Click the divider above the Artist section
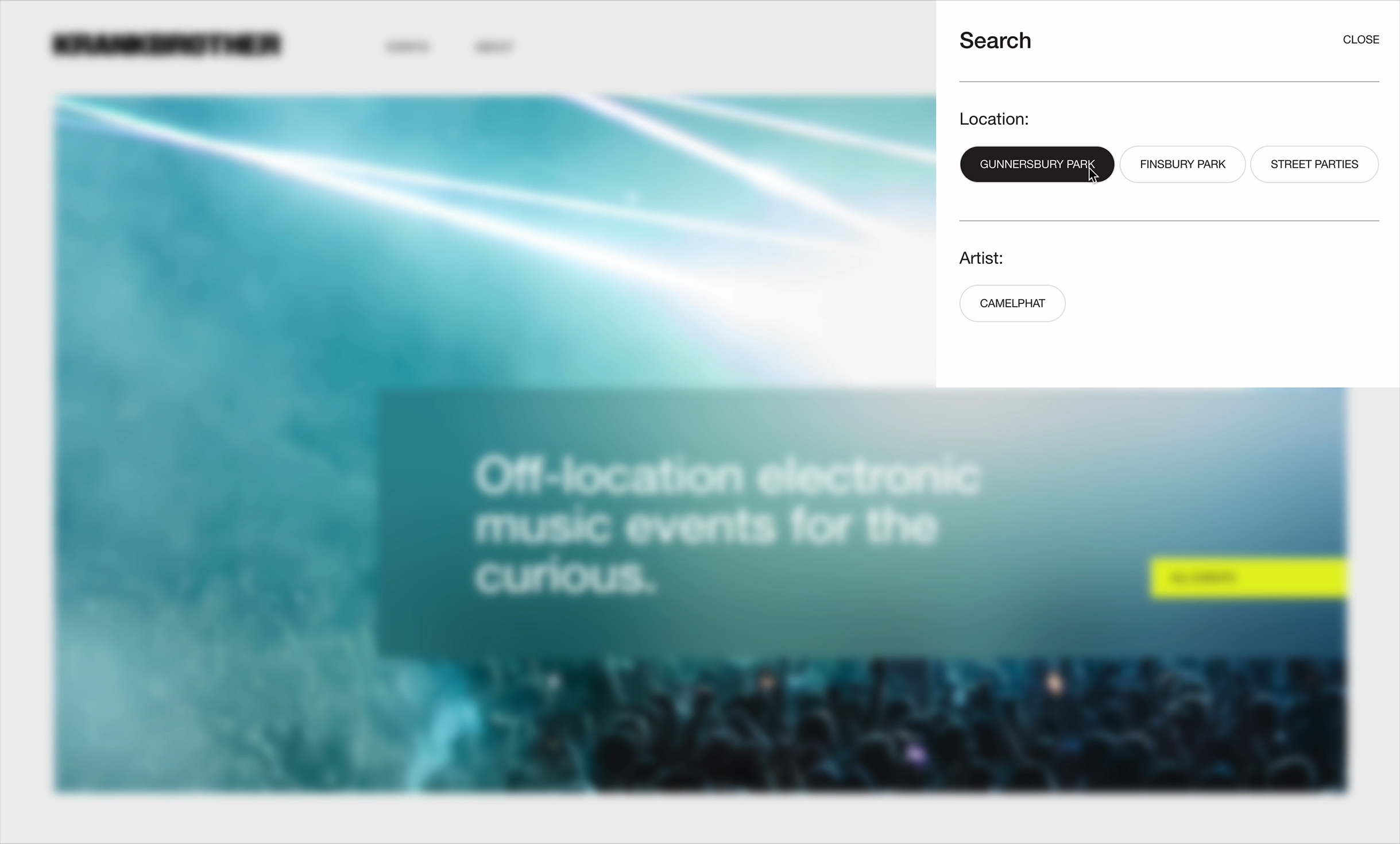 1169,221
